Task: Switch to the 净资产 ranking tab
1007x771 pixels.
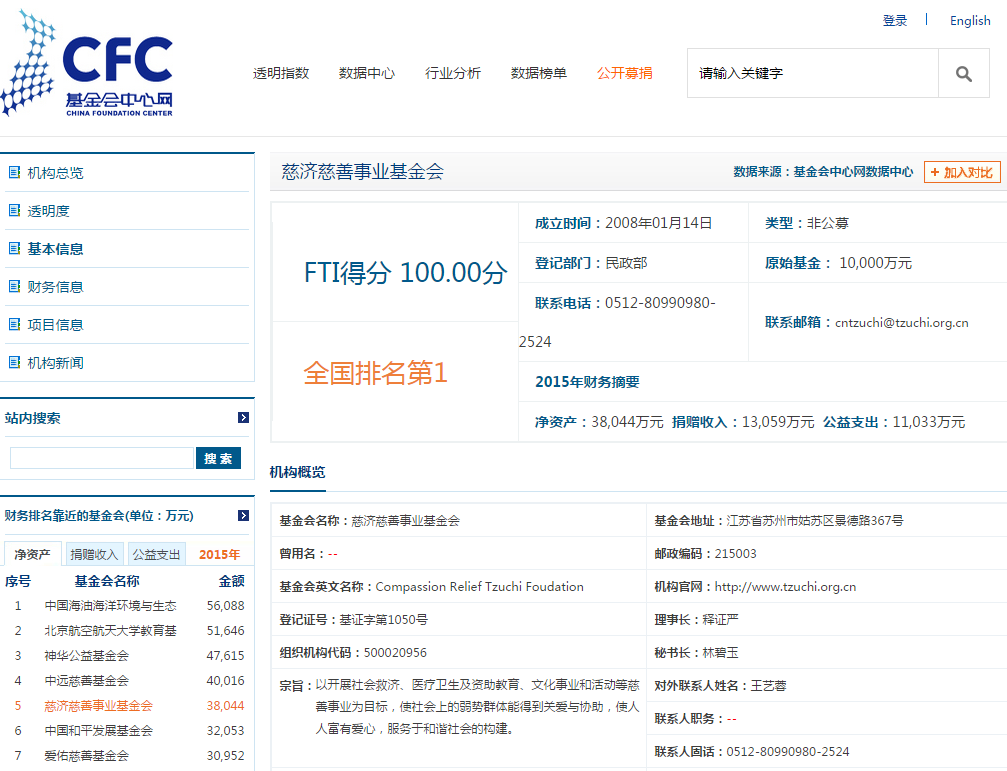Action: pos(33,554)
